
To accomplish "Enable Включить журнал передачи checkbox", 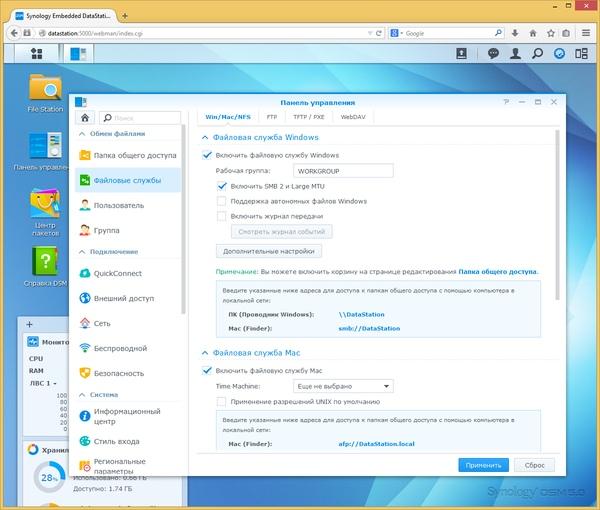I will coord(221,216).
